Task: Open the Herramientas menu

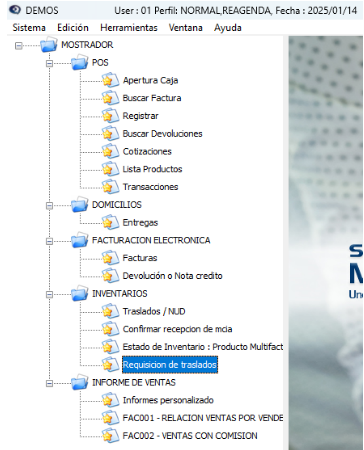Action: point(129,28)
